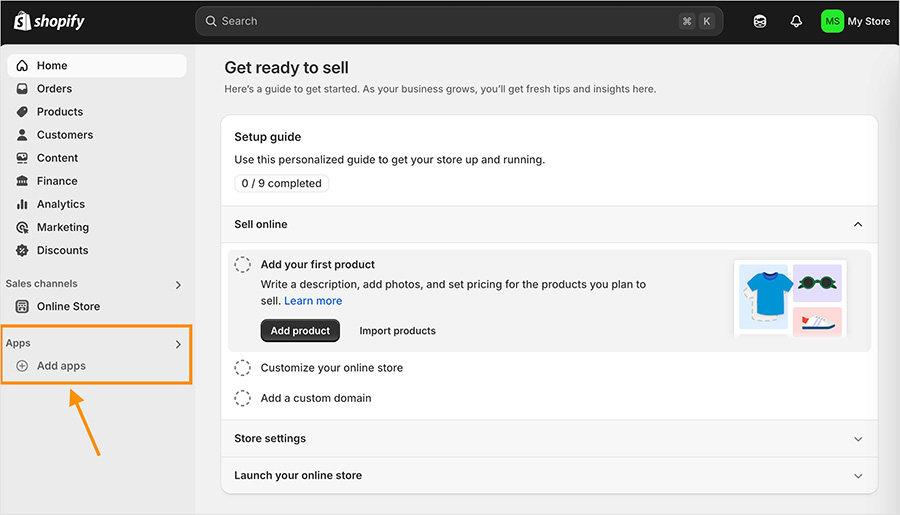Click the product illustration thumbnail

[x=790, y=299]
